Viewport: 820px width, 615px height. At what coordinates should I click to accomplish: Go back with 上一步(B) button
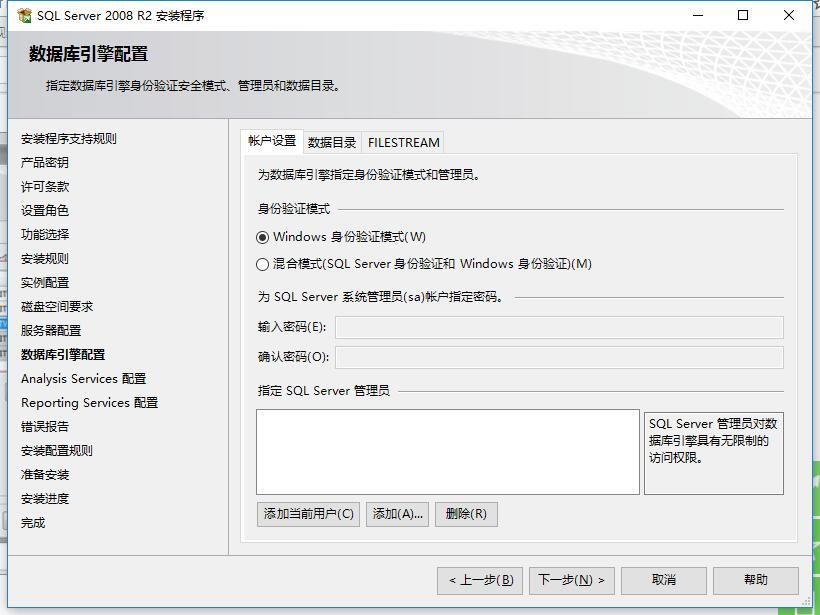480,580
